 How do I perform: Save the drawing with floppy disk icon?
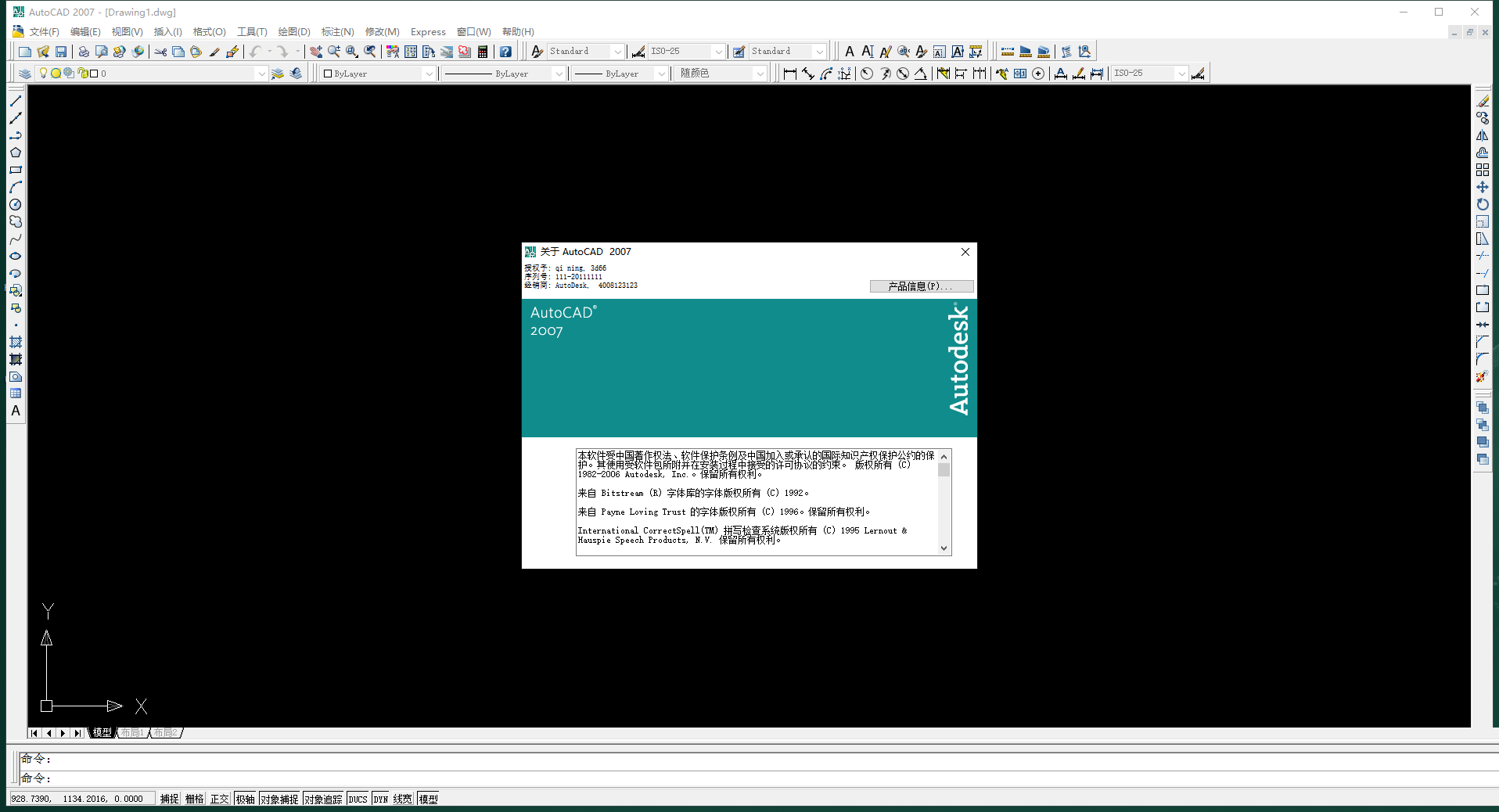(x=61, y=52)
